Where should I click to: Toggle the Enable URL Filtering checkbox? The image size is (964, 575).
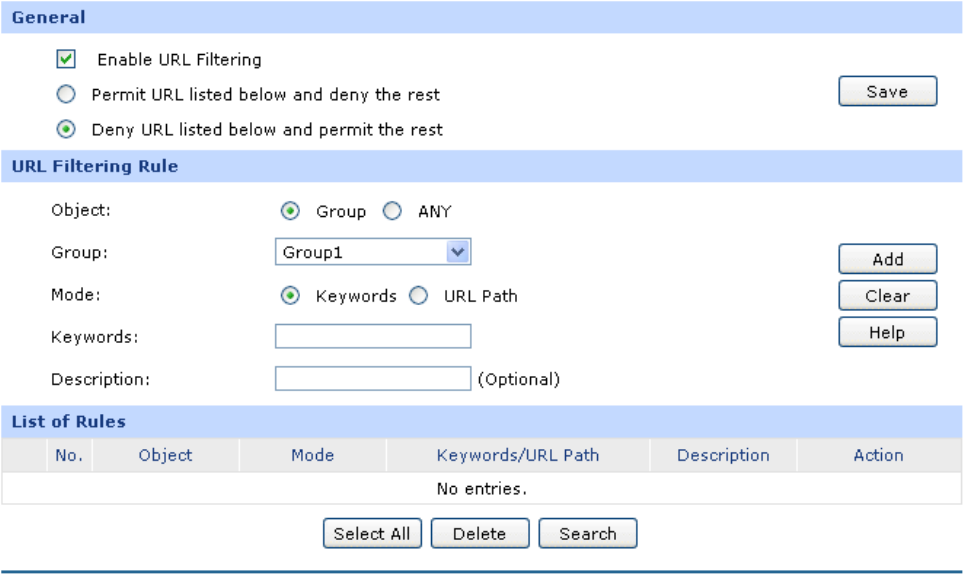tap(67, 60)
